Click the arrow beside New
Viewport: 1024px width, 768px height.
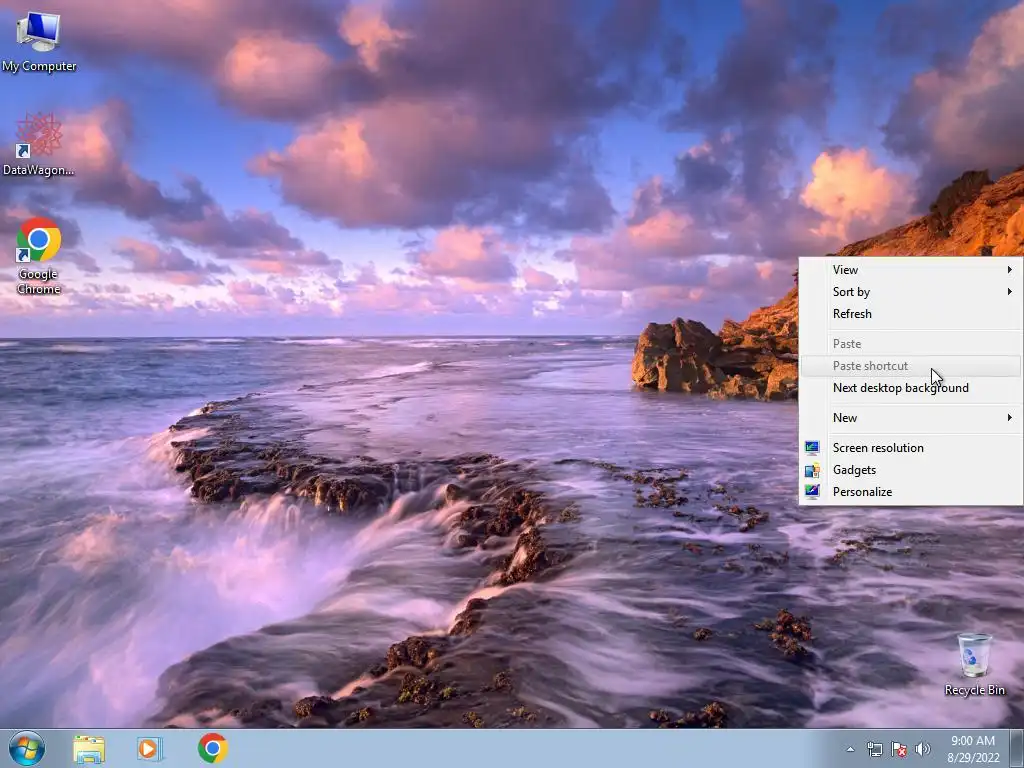[x=1010, y=418]
